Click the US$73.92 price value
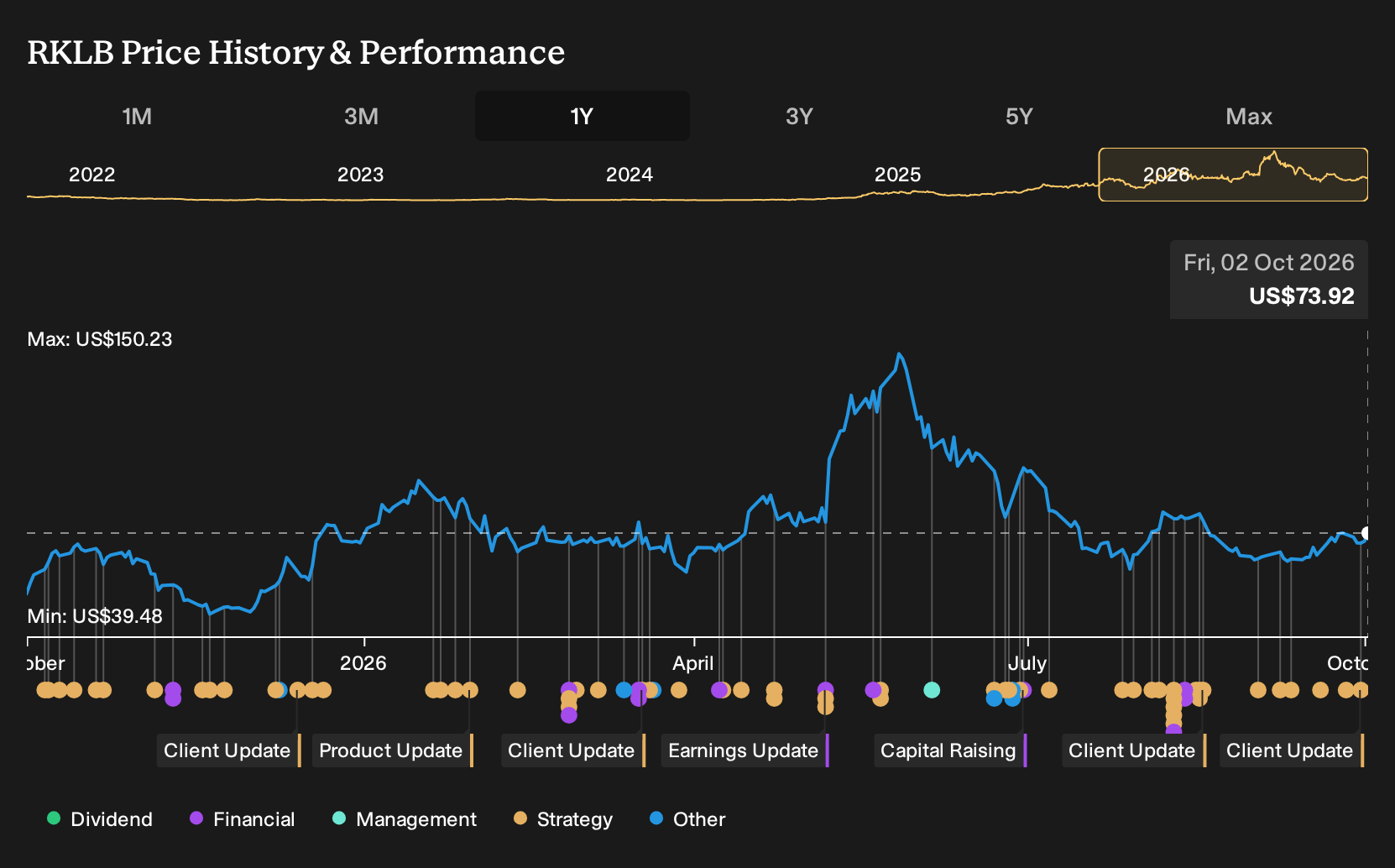 [1301, 296]
